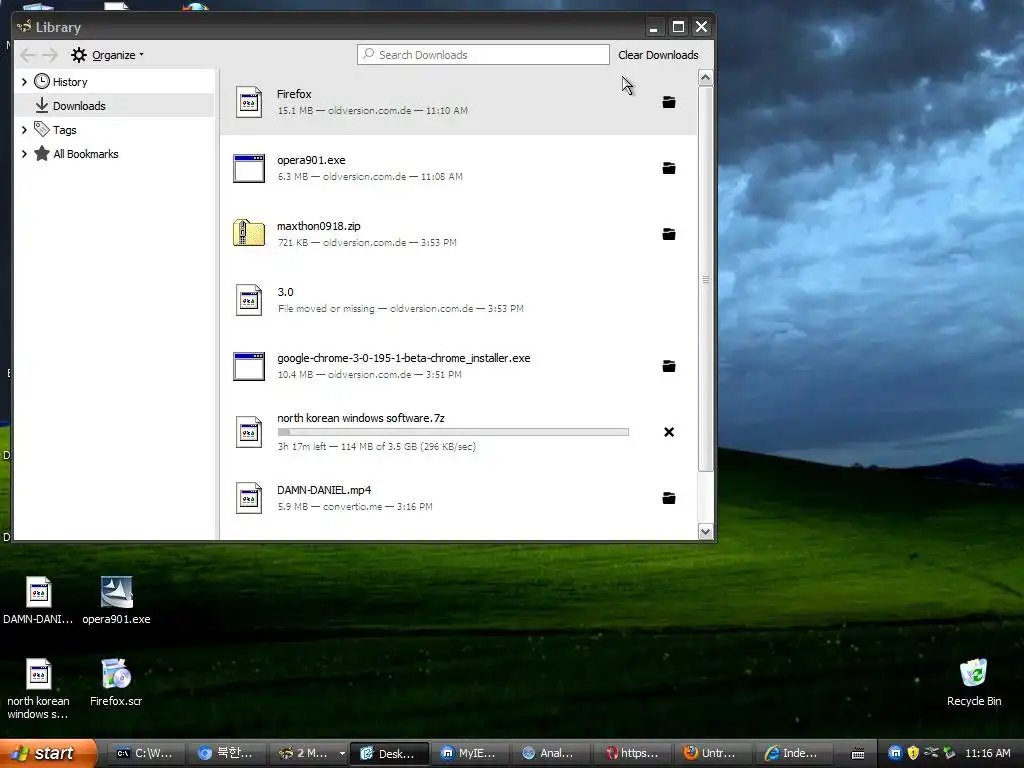Select north korean windows software.7z entry

[x=458, y=432]
